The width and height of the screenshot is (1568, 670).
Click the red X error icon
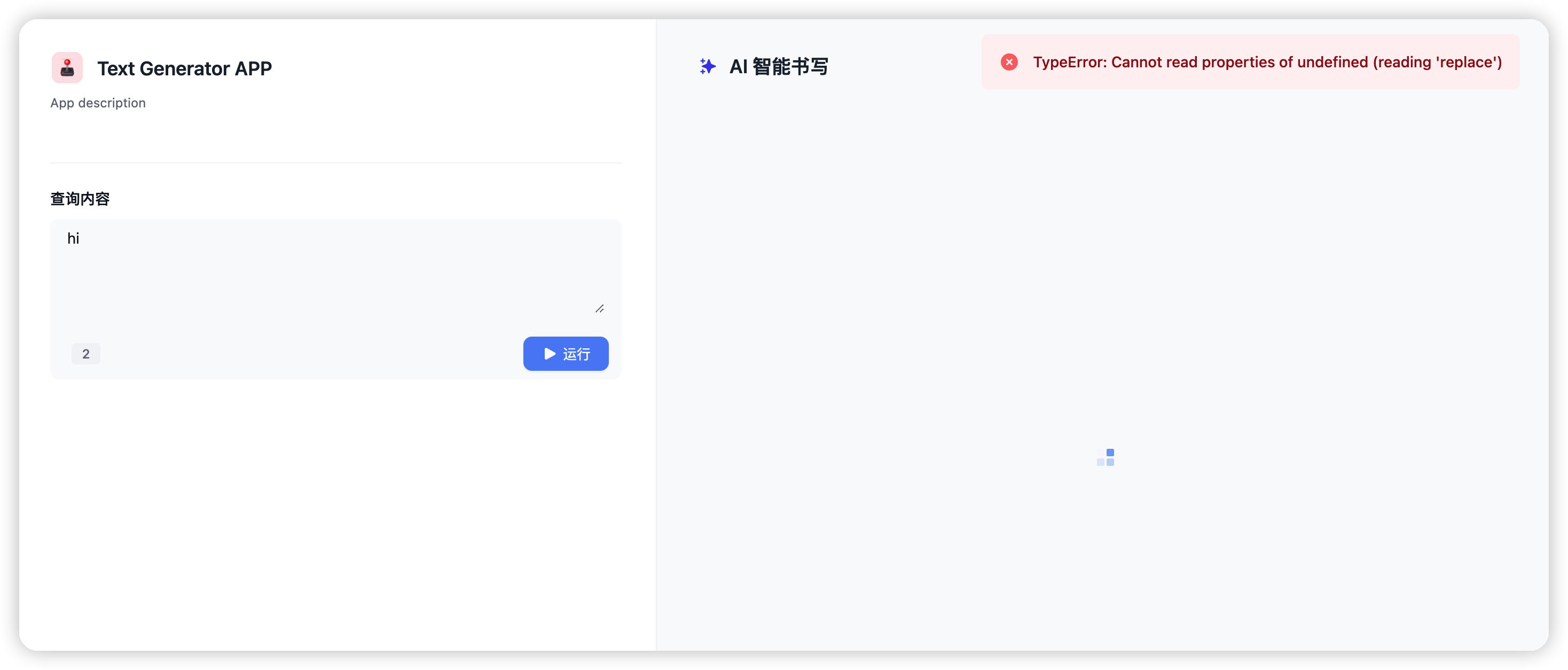pos(1009,62)
